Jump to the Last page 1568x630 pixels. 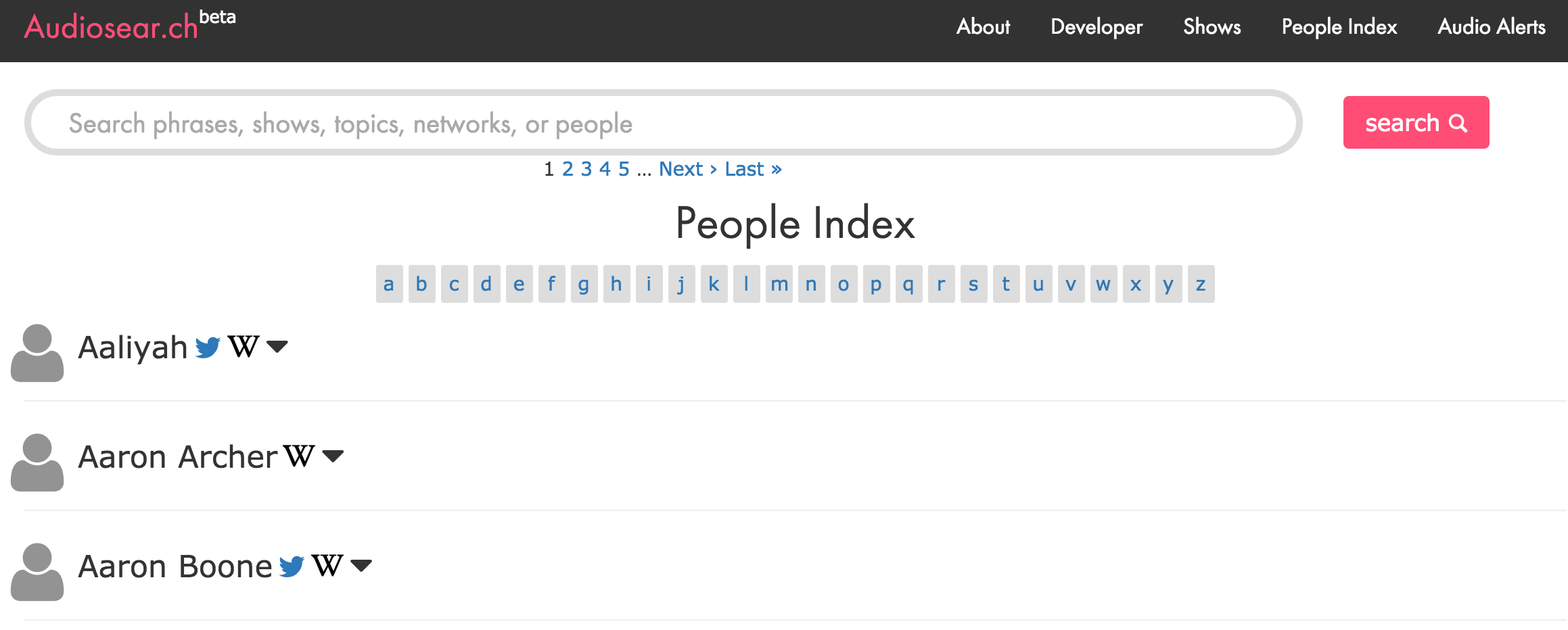point(753,169)
